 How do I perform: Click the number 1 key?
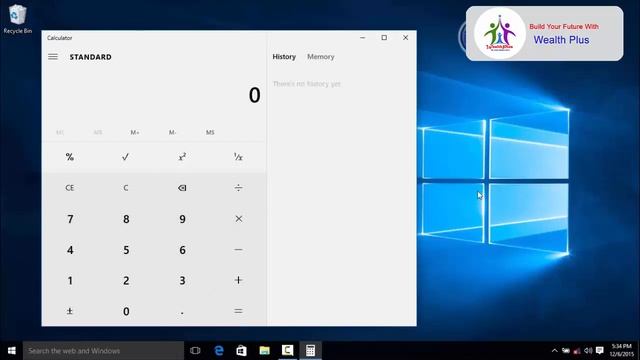click(x=70, y=280)
